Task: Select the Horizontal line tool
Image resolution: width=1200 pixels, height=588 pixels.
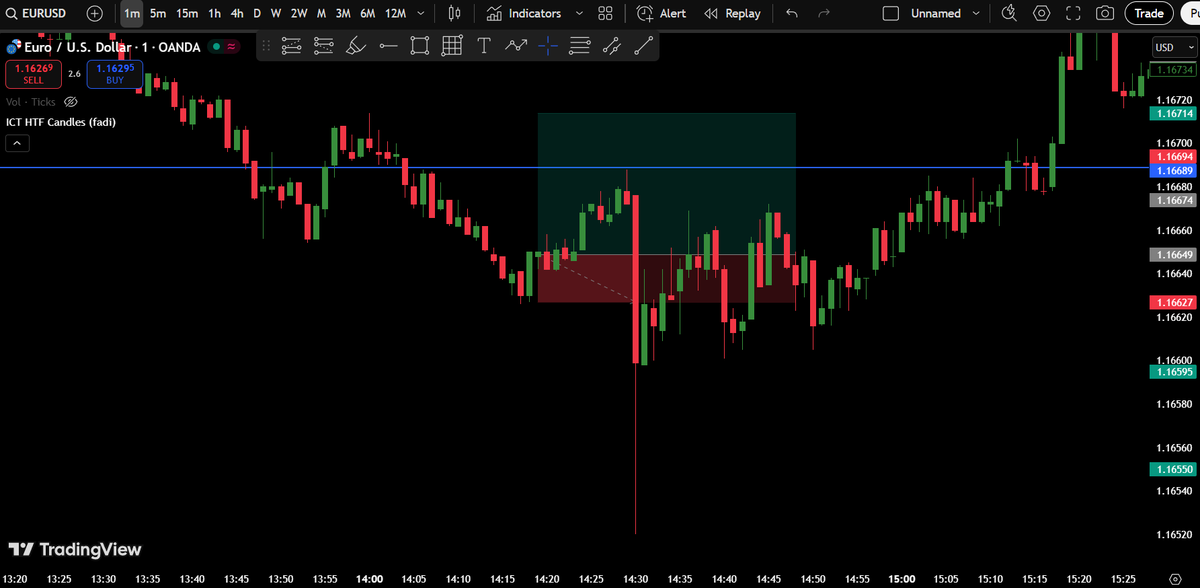Action: click(x=387, y=45)
